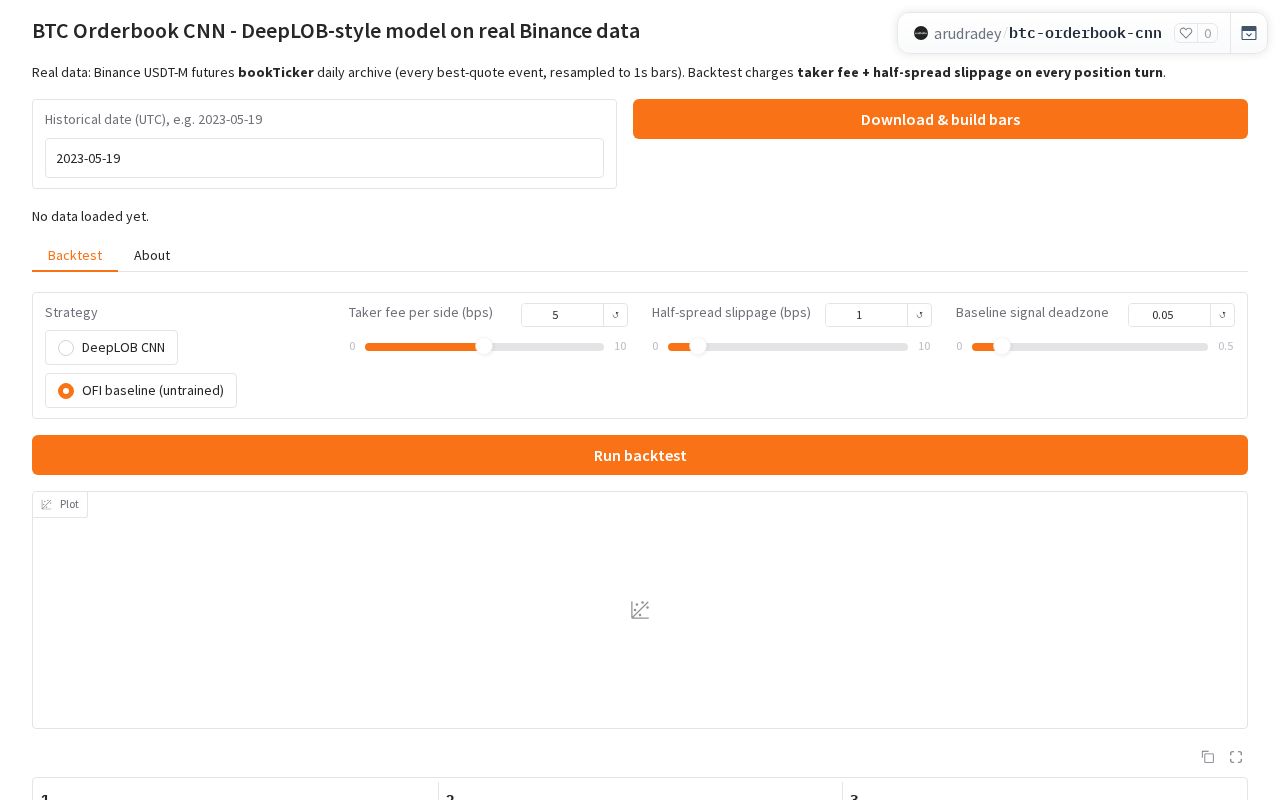Click the page title heading text

click(336, 30)
